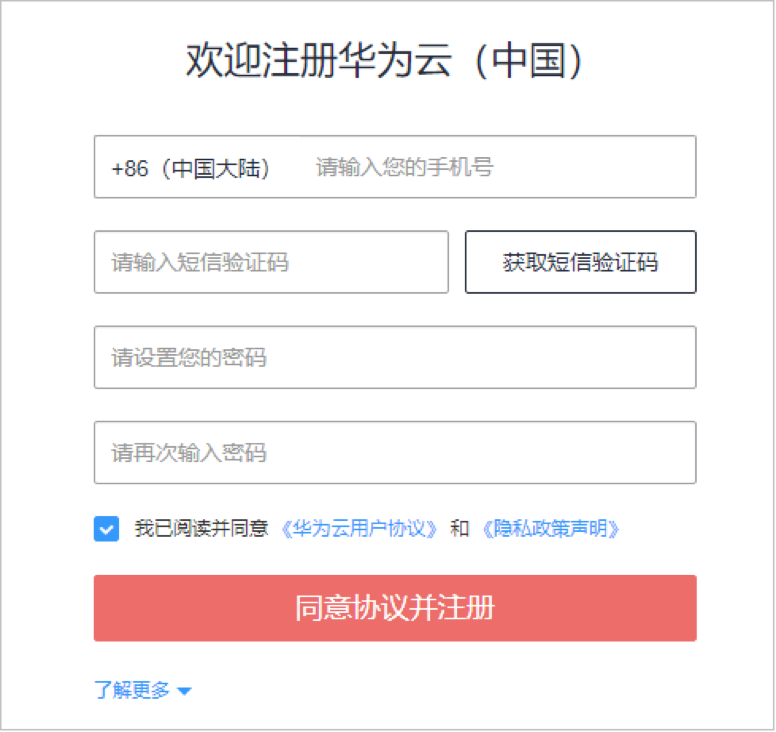776x732 pixels.
Task: Click the phone number input field
Action: [x=500, y=168]
